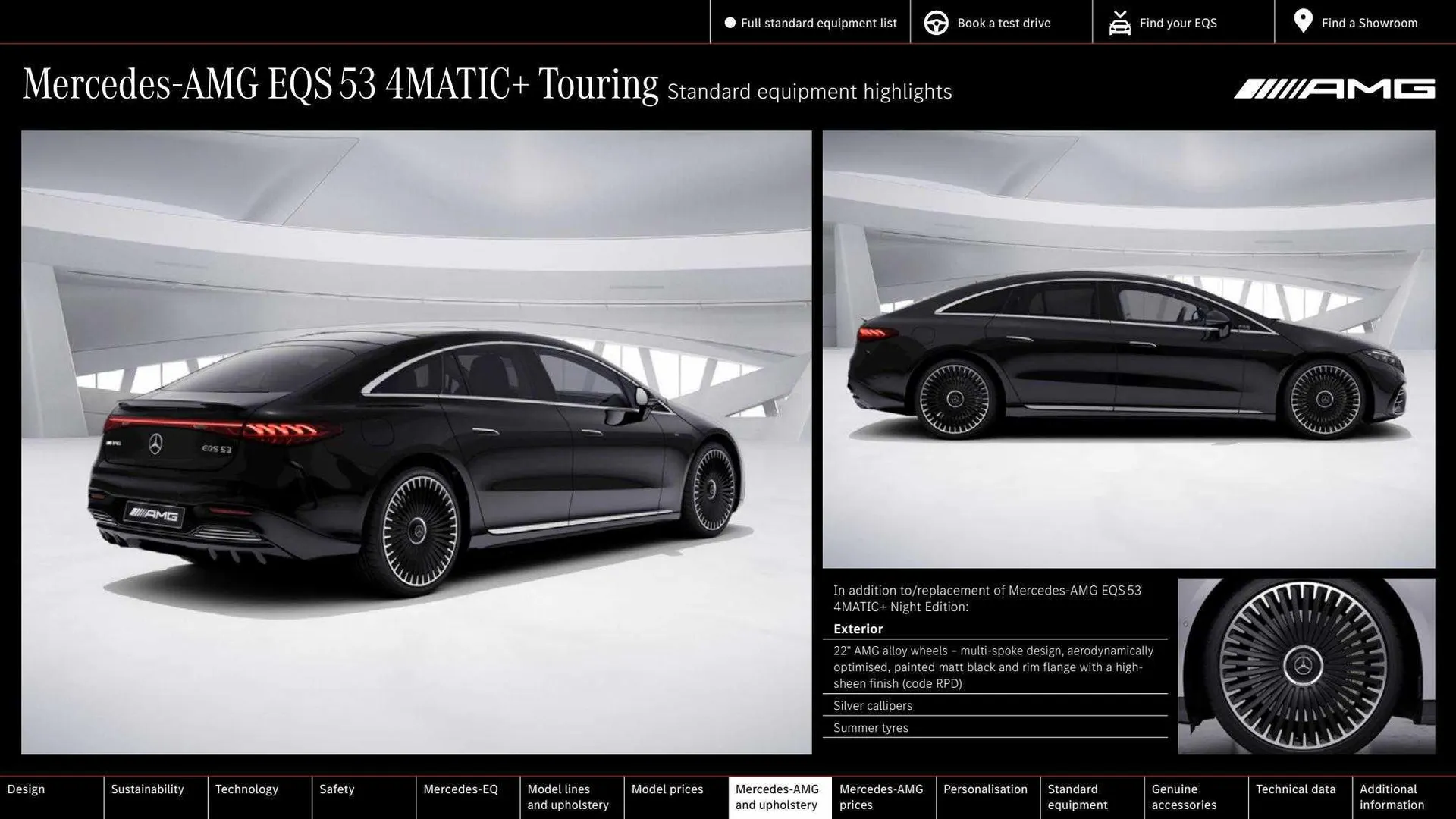Select the Find your EQS car icon
The image size is (1456, 819).
click(x=1119, y=23)
